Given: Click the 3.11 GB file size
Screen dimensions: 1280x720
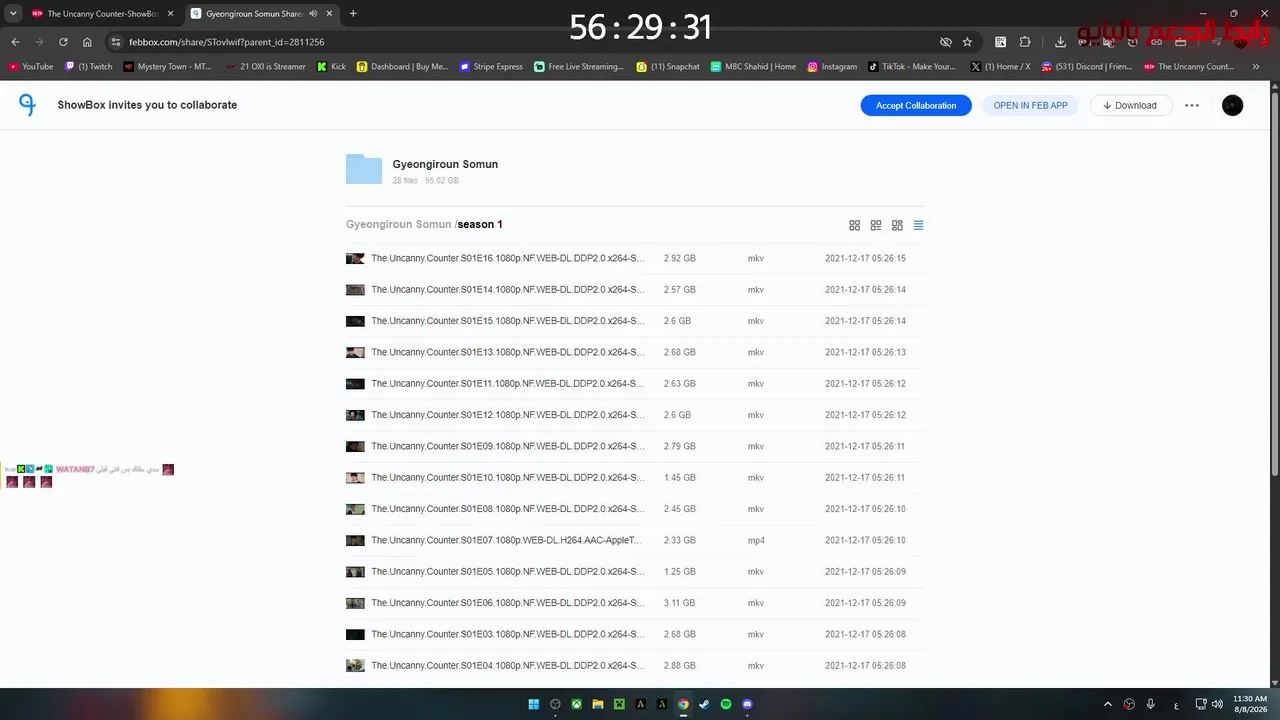Looking at the screenshot, I should pos(679,603).
